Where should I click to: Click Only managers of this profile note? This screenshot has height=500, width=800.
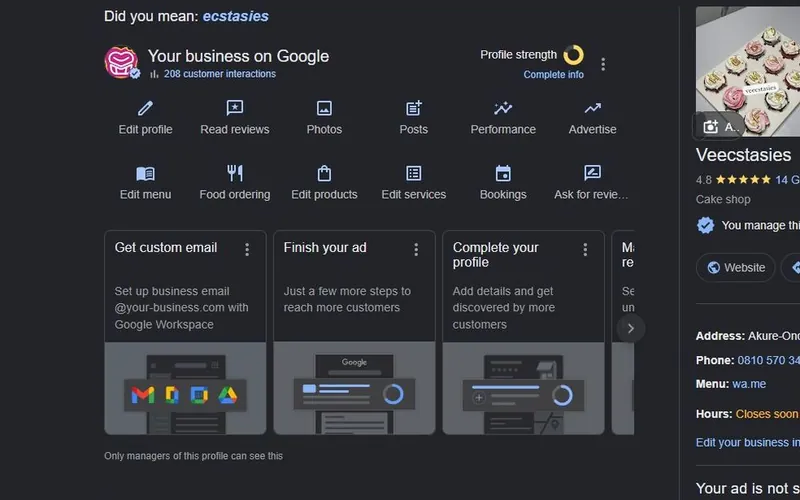(193, 456)
